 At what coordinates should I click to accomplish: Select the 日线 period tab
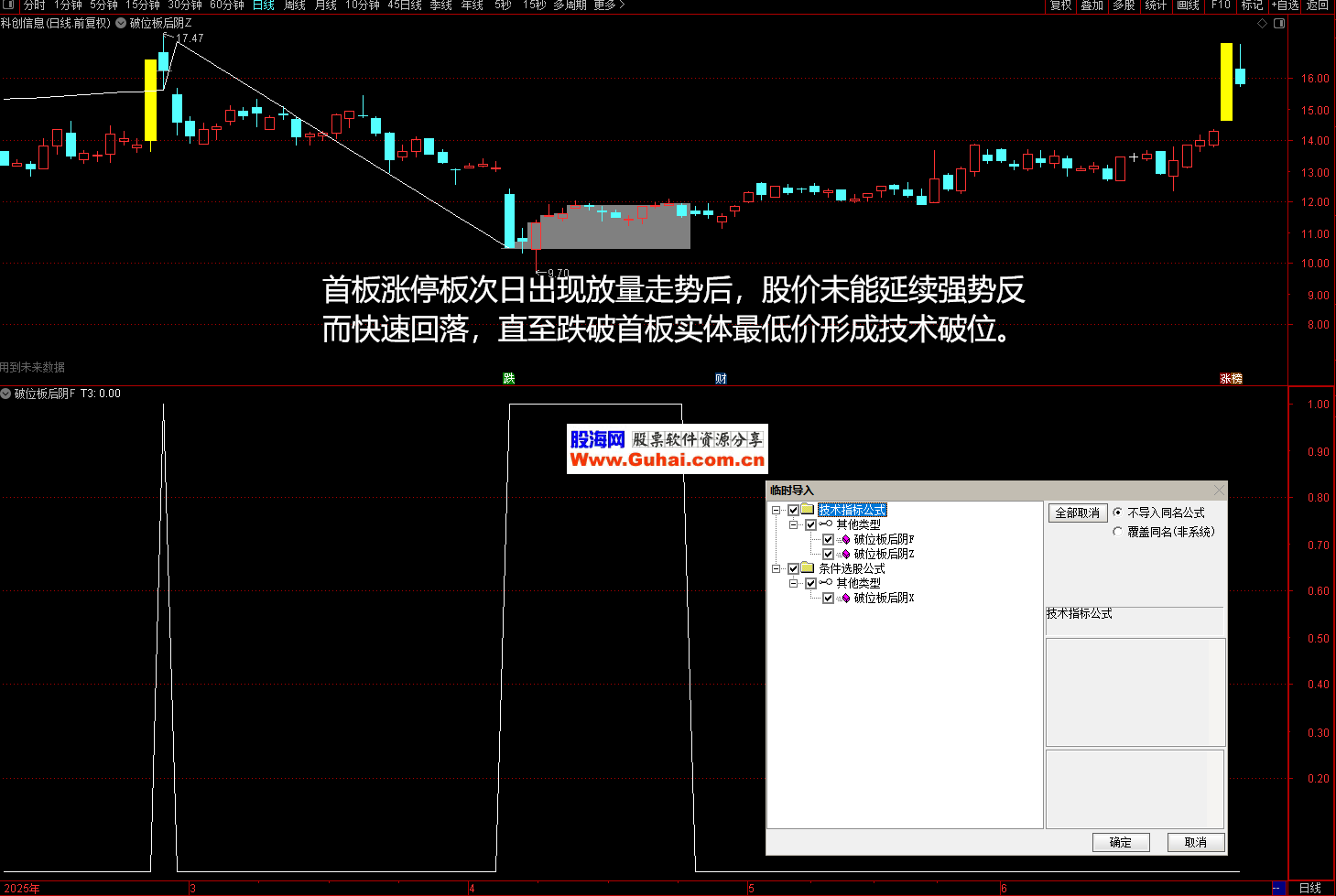point(264,5)
